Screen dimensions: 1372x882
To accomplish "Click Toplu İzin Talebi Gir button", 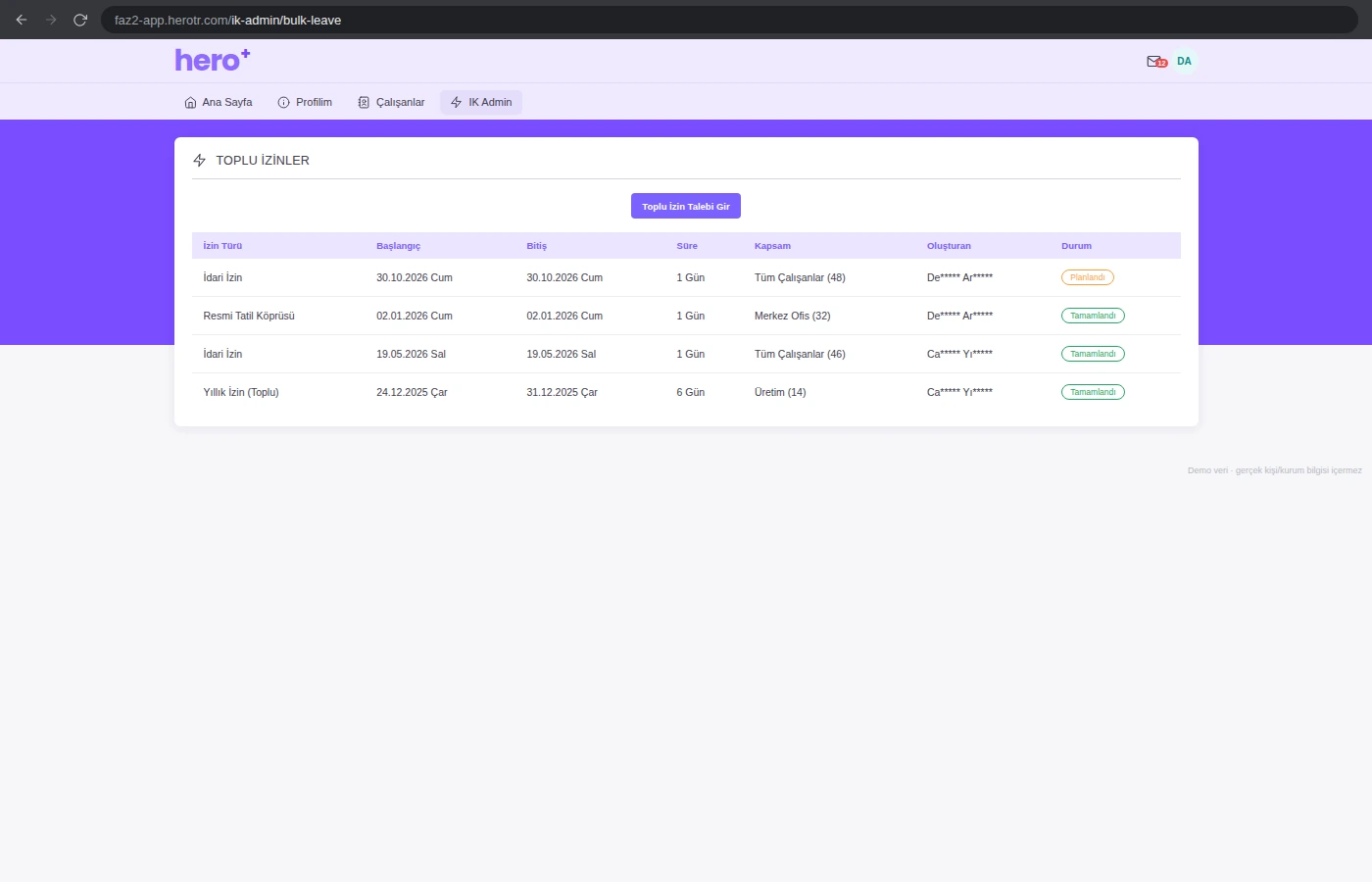I will 686,206.
